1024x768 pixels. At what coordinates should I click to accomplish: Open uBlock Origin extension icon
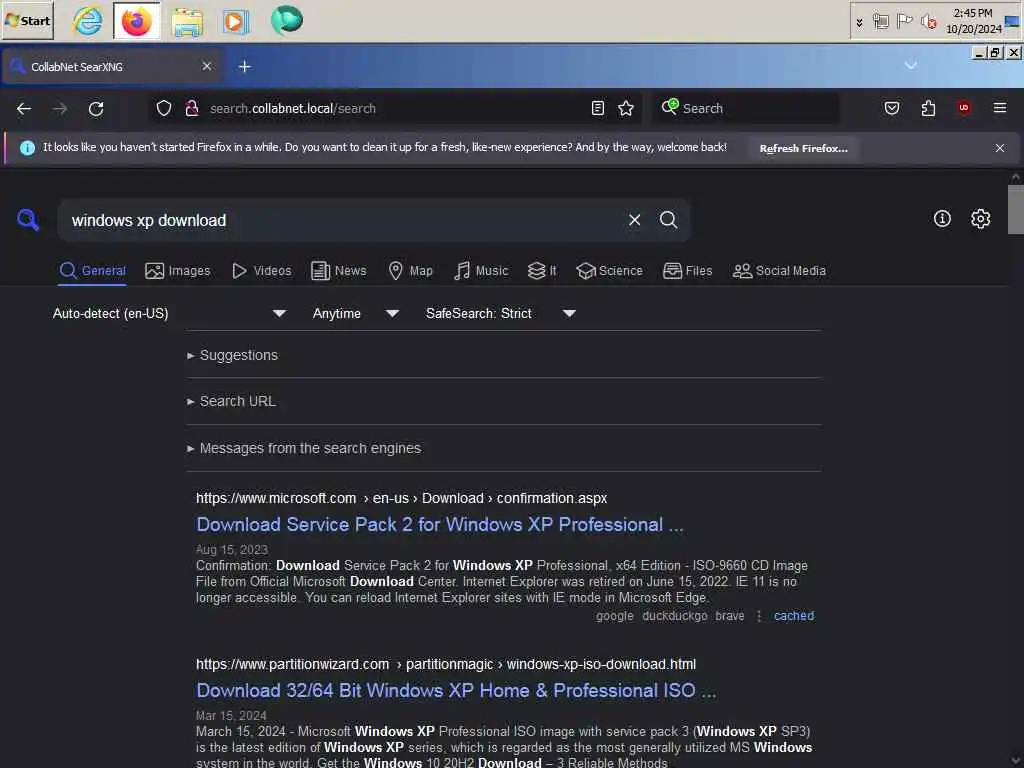point(963,108)
